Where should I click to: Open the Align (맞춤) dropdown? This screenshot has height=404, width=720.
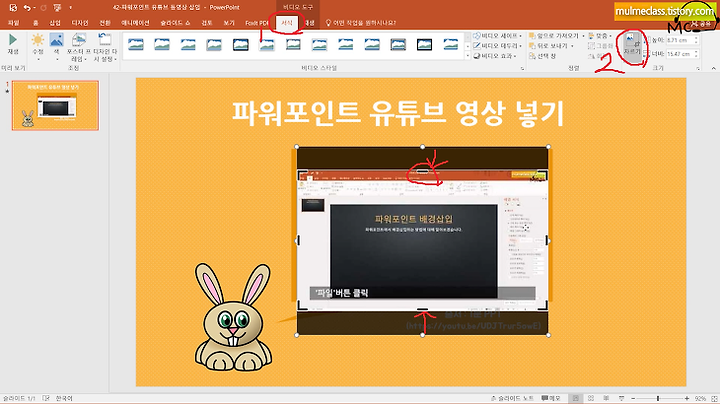tap(600, 36)
